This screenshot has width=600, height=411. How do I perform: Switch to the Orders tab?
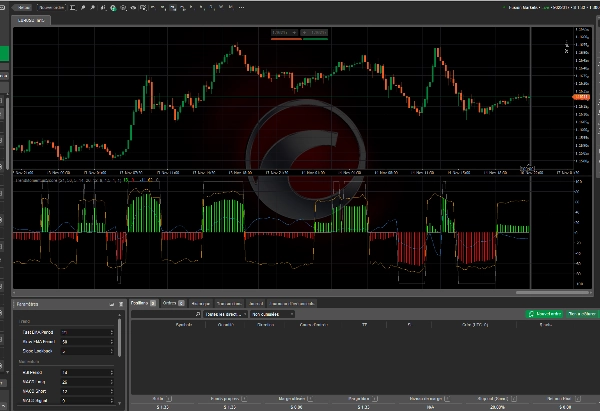[170, 302]
